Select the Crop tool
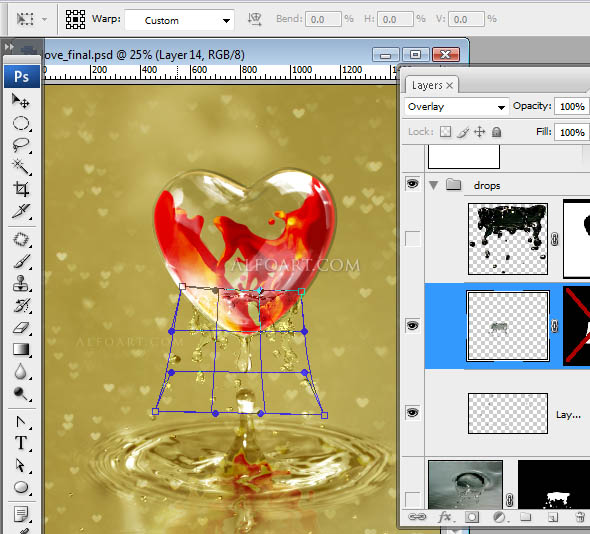This screenshot has width=590, height=534. 21,189
